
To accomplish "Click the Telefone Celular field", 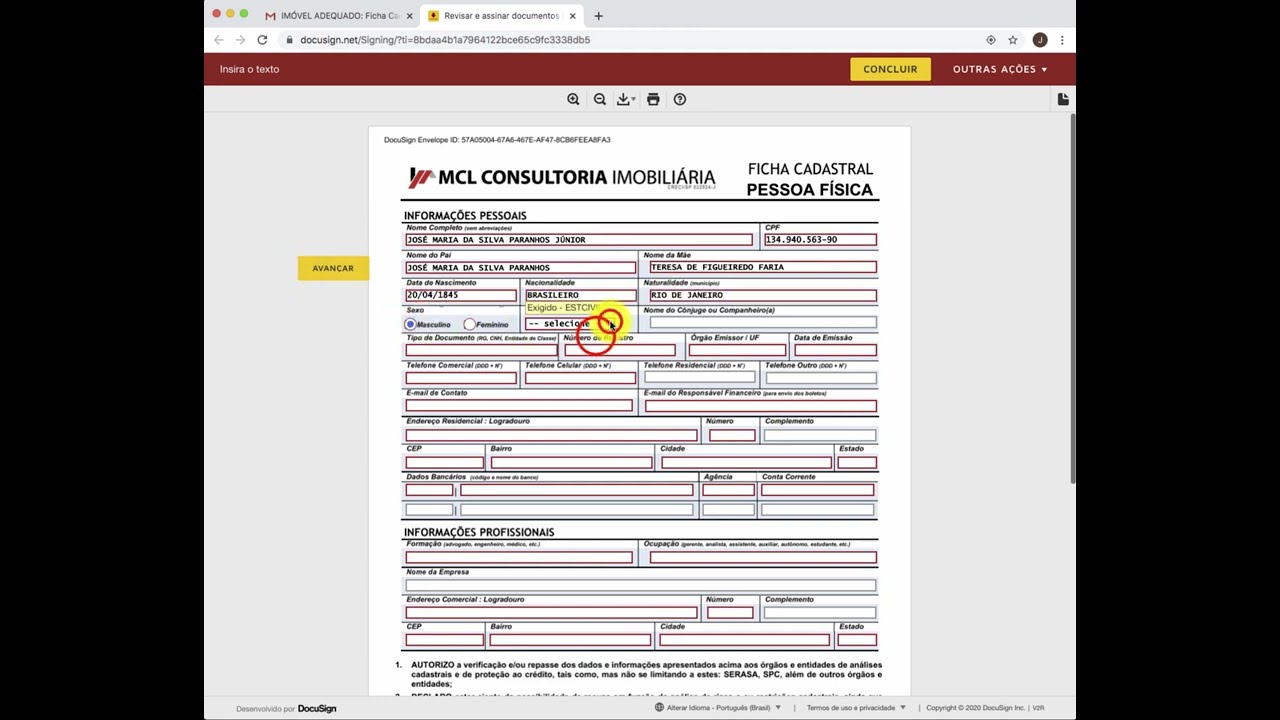I will point(580,378).
